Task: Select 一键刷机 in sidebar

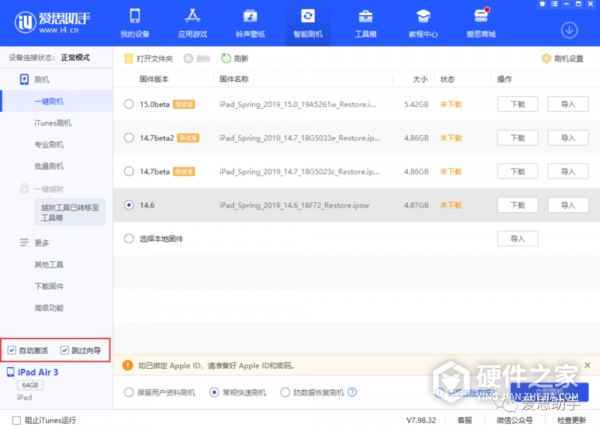Action: click(x=49, y=101)
